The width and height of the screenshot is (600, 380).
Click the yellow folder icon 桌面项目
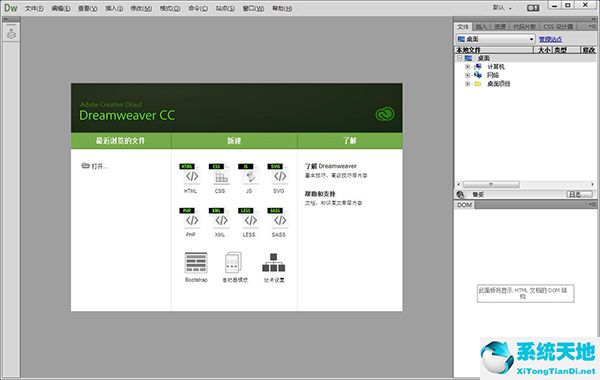click(478, 83)
